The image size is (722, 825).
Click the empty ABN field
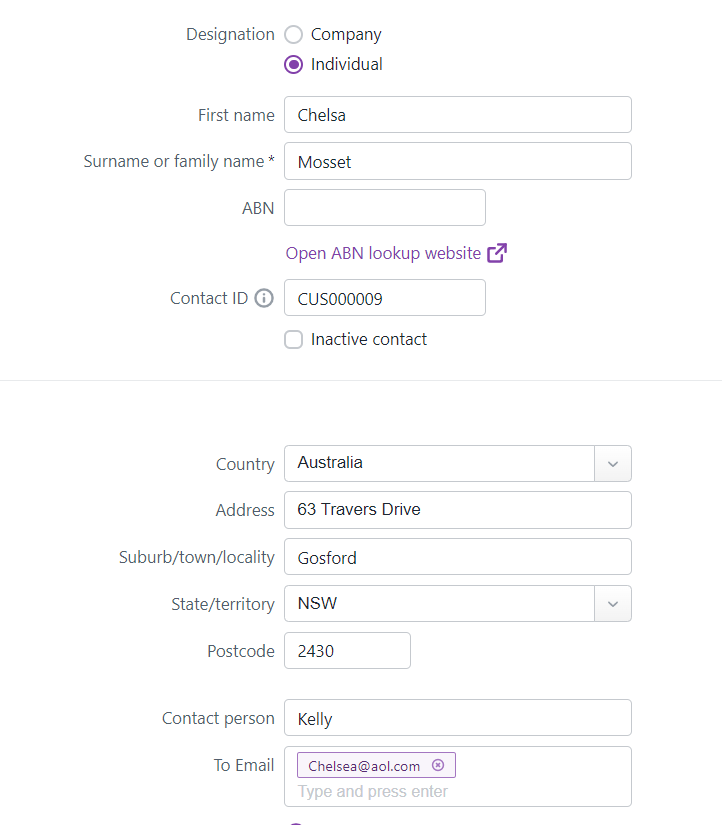tap(385, 208)
